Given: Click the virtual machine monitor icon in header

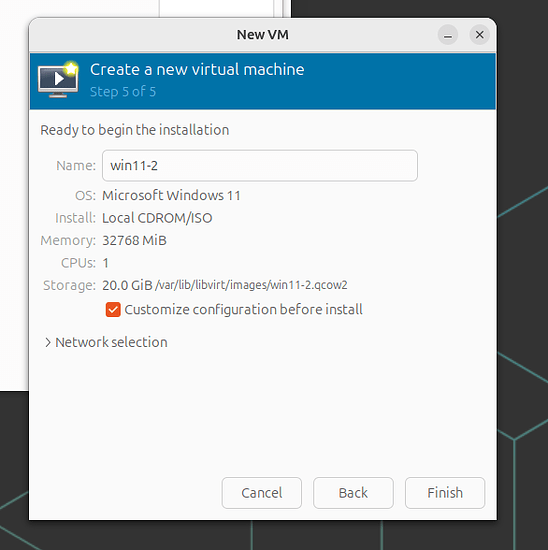Looking at the screenshot, I should tap(58, 80).
